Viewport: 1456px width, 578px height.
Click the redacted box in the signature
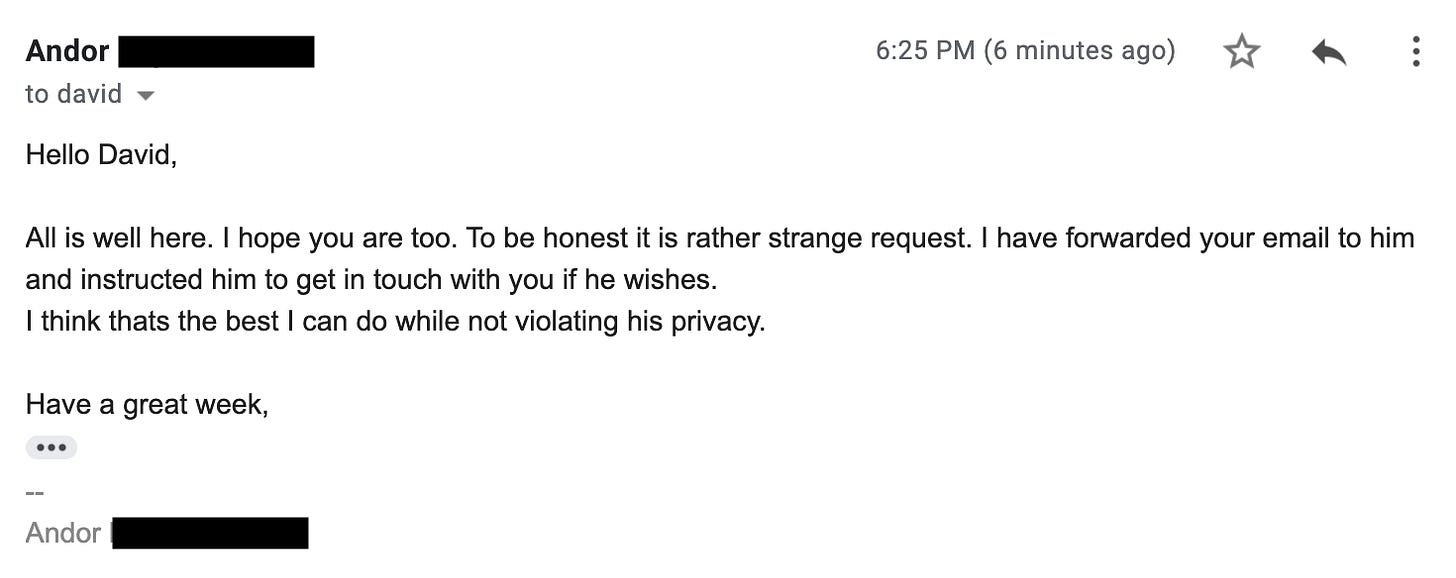tap(210, 533)
